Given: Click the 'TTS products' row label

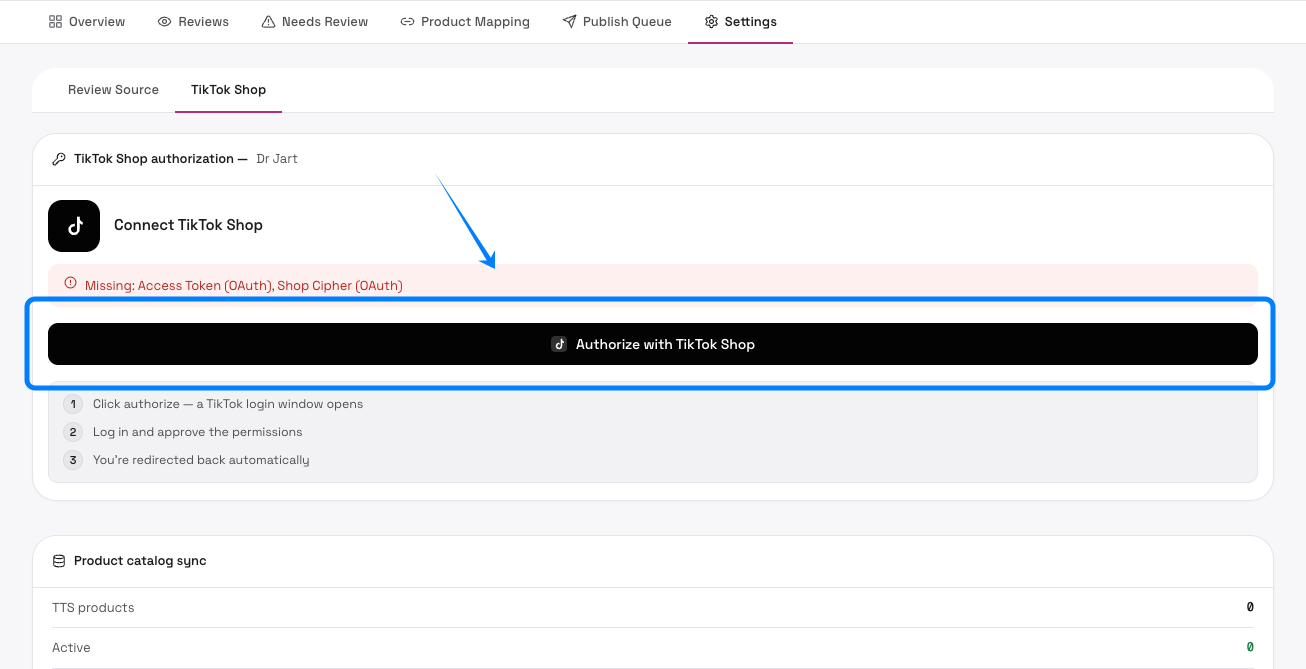Looking at the screenshot, I should [x=93, y=608].
